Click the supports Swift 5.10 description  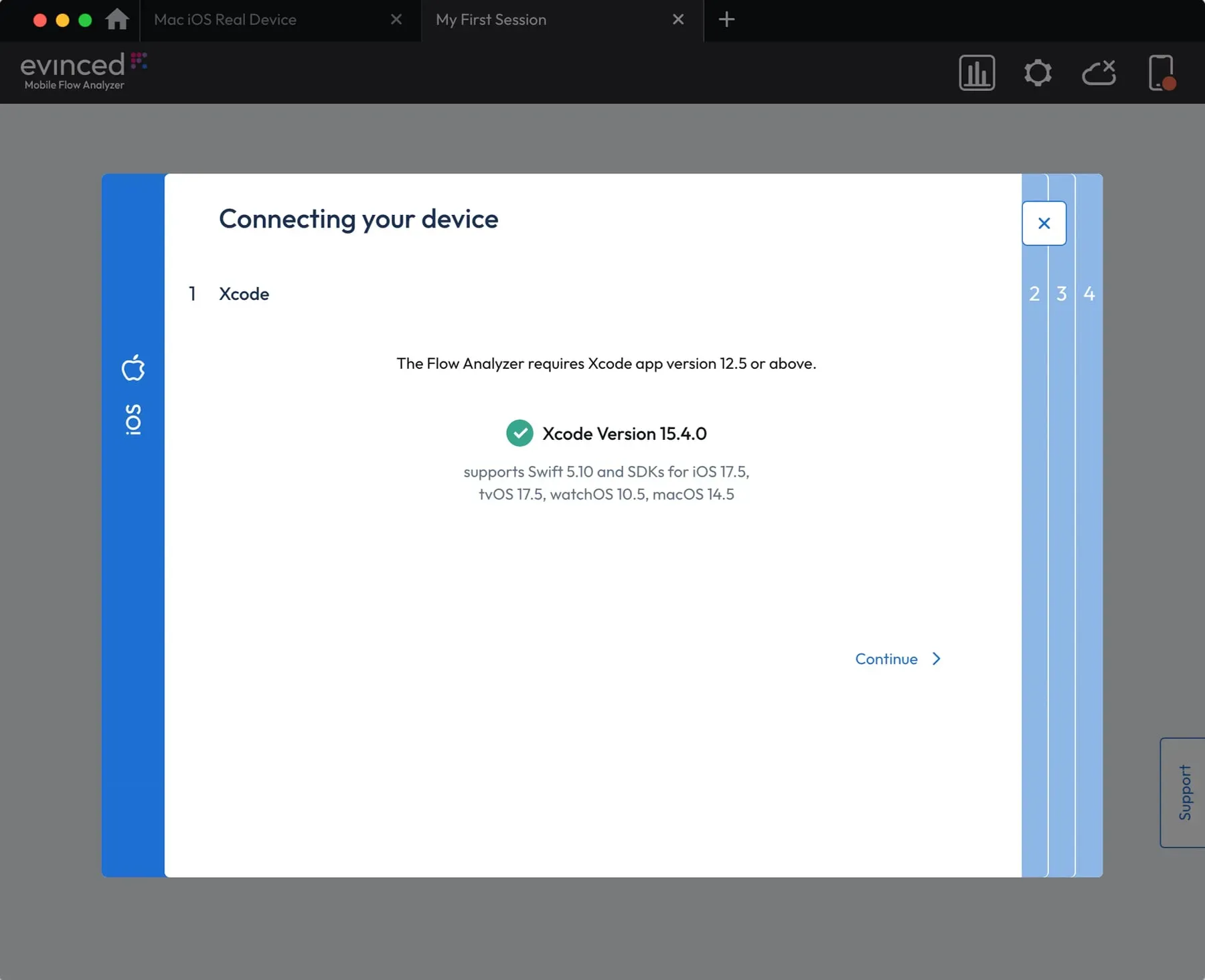(x=606, y=483)
